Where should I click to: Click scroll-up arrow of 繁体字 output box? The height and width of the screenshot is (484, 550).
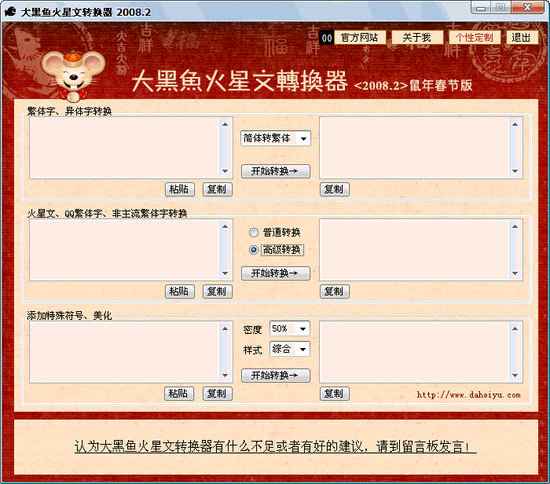(515, 124)
